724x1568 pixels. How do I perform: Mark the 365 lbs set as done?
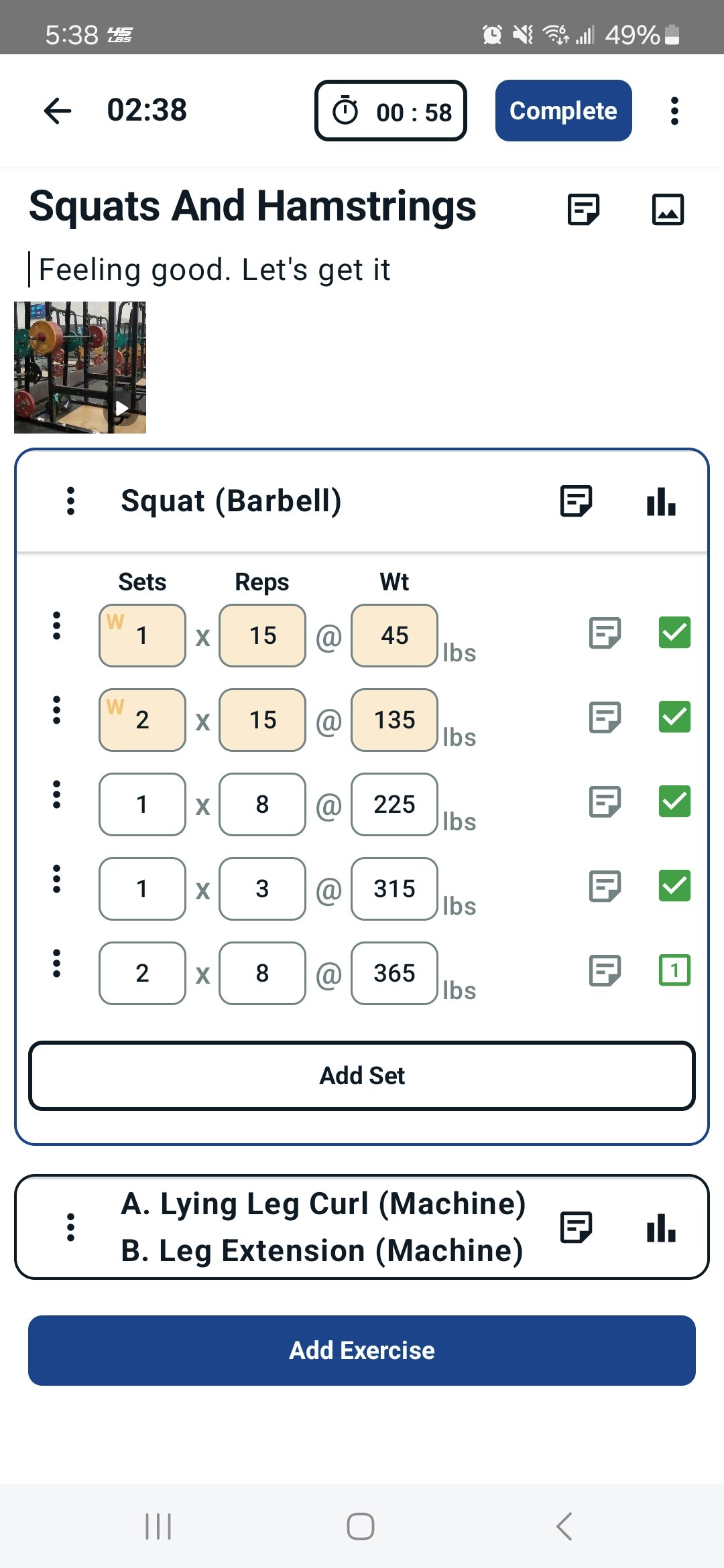[x=674, y=970]
